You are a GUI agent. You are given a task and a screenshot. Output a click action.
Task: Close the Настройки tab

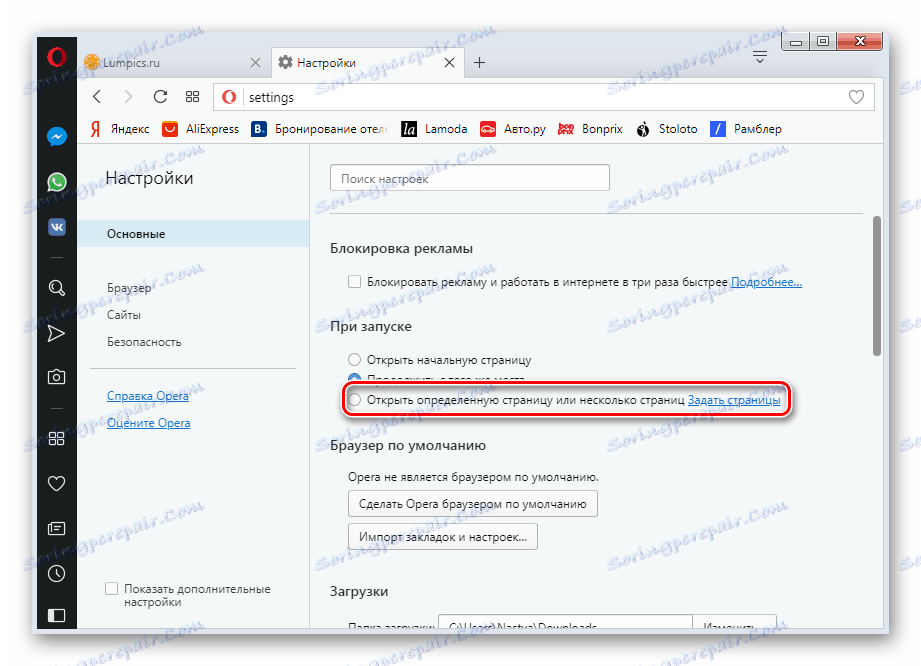pyautogui.click(x=449, y=62)
